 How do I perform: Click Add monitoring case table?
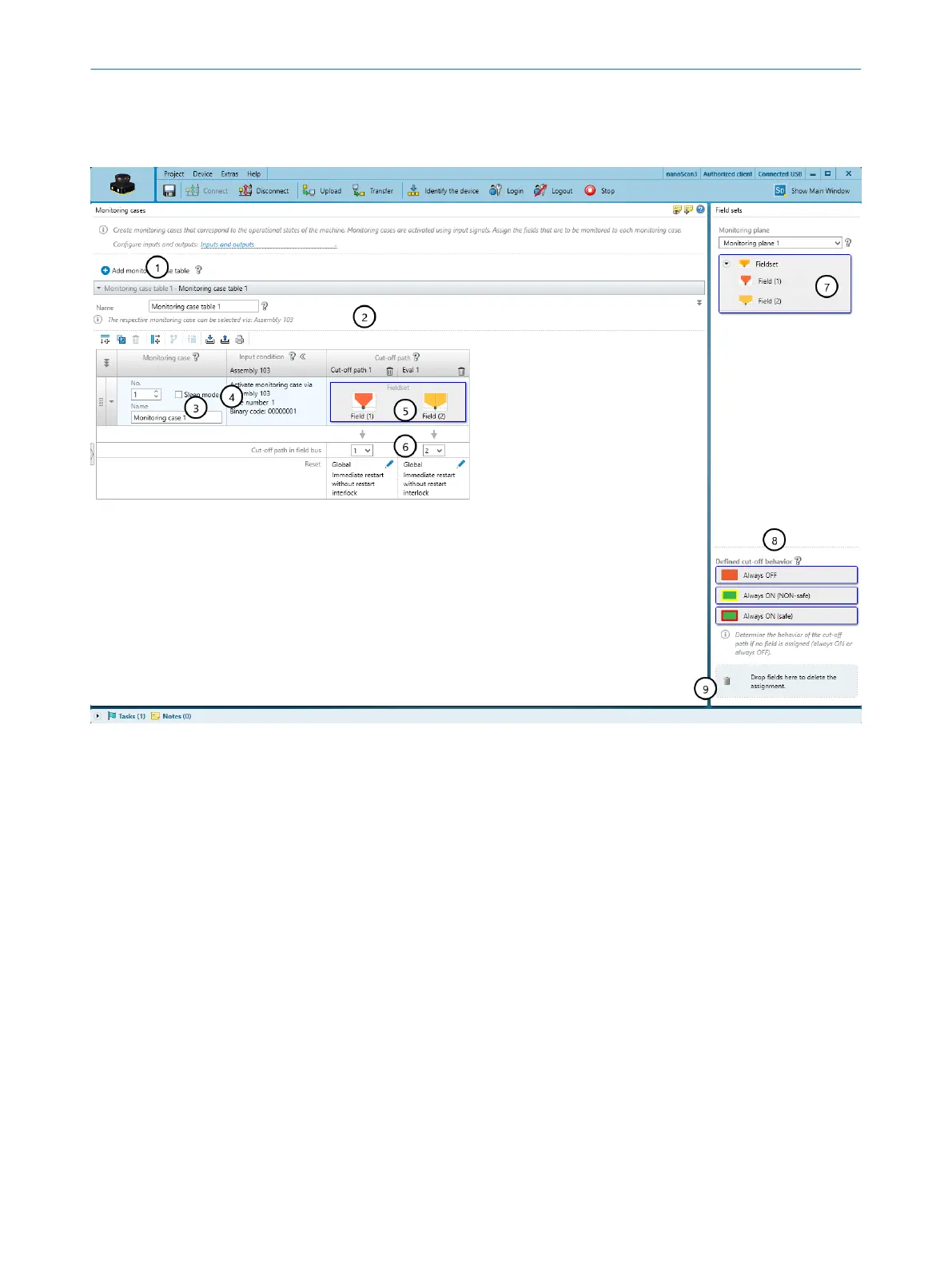[145, 270]
